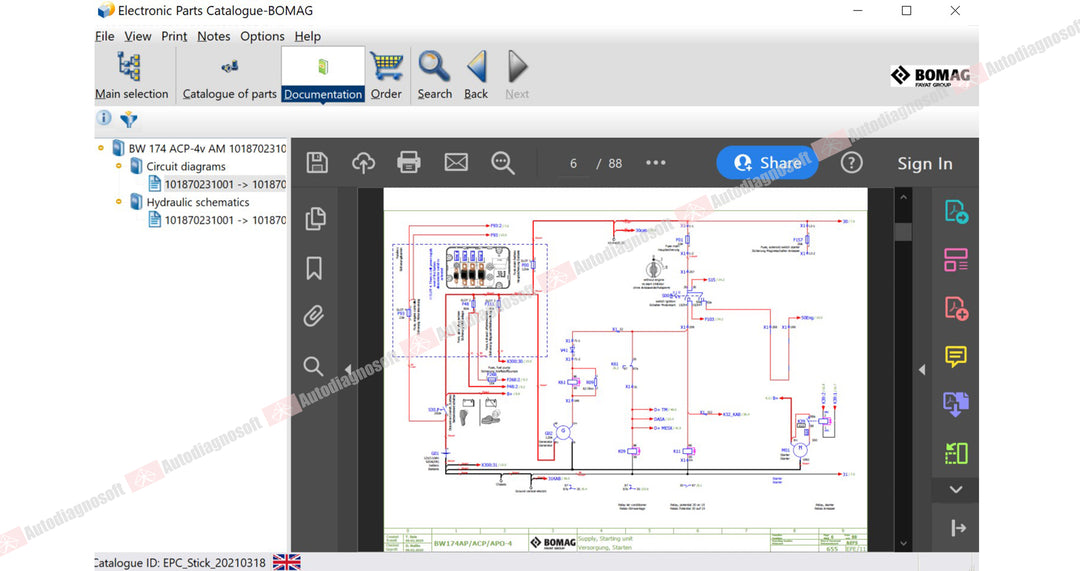Screen dimensions: 1080x571
Task: Open the Help menu
Action: pyautogui.click(x=308, y=37)
